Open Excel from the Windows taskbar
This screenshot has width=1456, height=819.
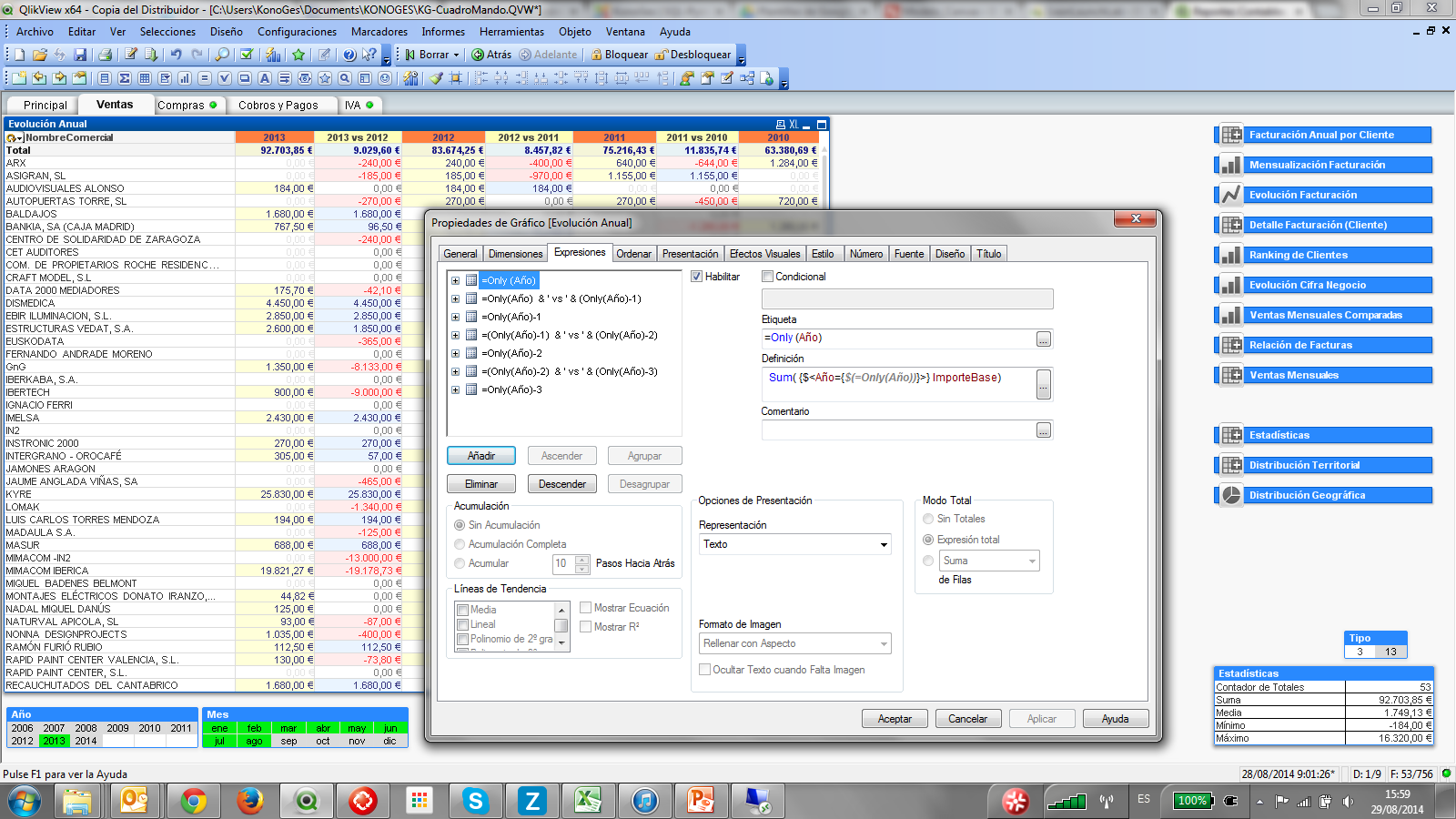click(x=588, y=801)
